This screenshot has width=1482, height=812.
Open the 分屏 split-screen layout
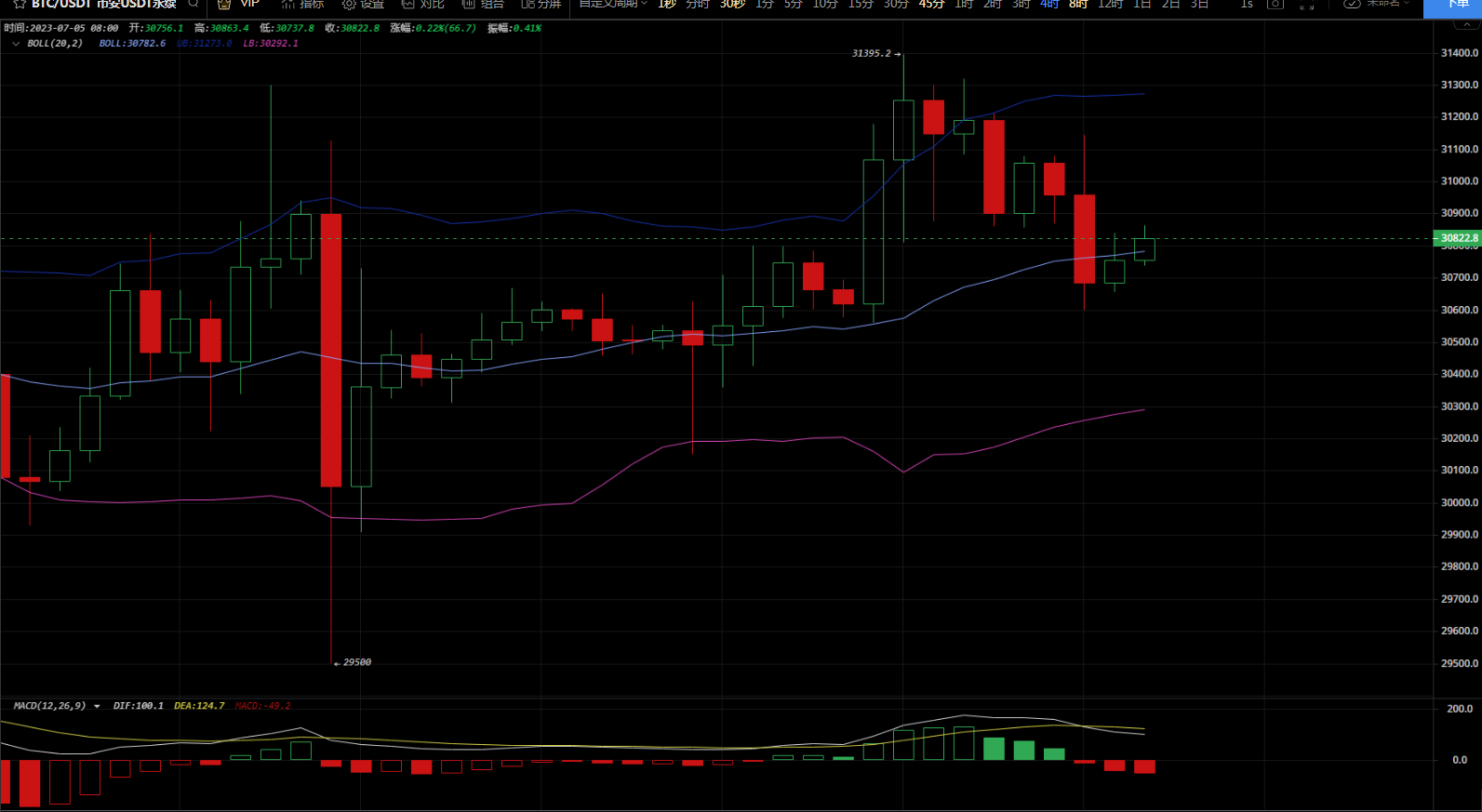click(541, 4)
